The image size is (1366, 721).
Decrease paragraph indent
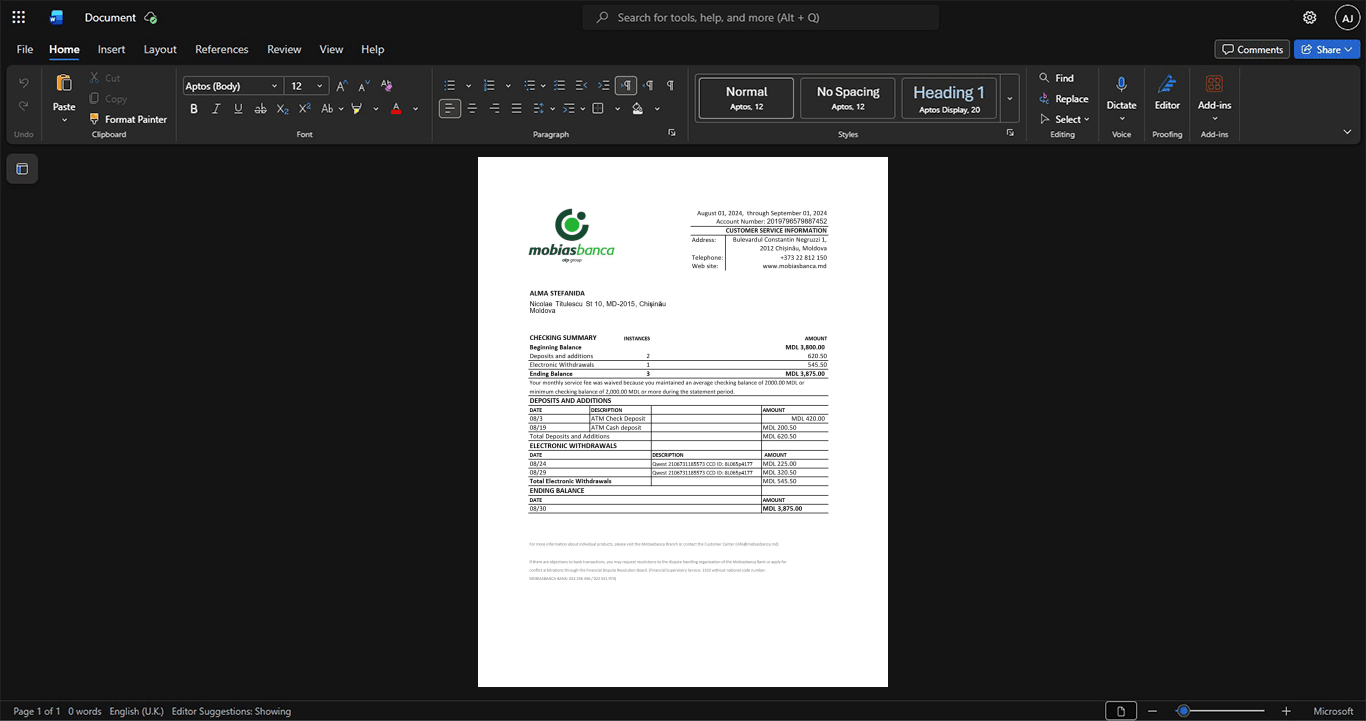(582, 86)
